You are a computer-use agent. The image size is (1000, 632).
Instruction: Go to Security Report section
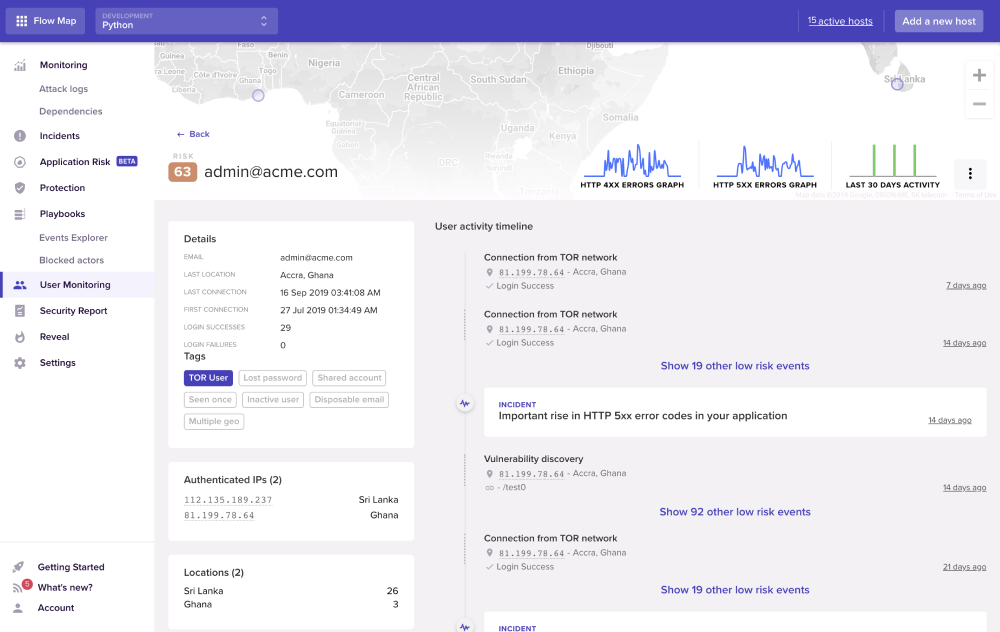(73, 311)
